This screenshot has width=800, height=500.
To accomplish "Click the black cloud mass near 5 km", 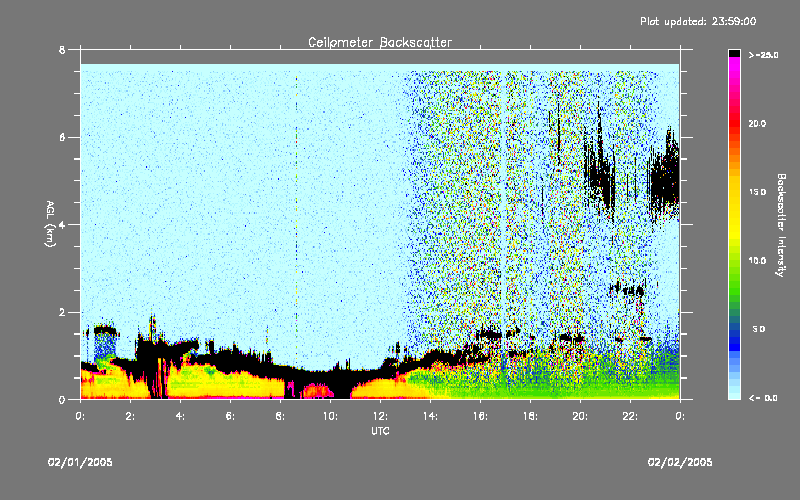I will 664,181.
